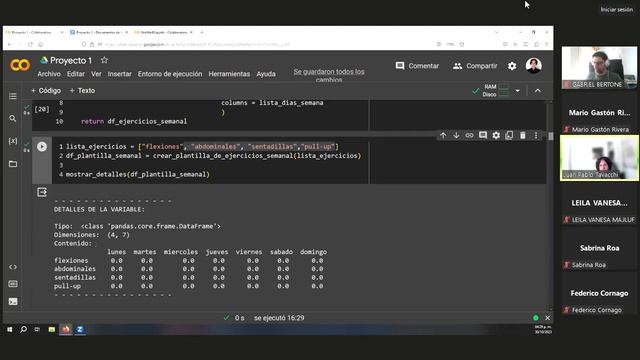The width and height of the screenshot is (640, 360).
Task: Open Zoom from the taskbar
Action: [80, 329]
